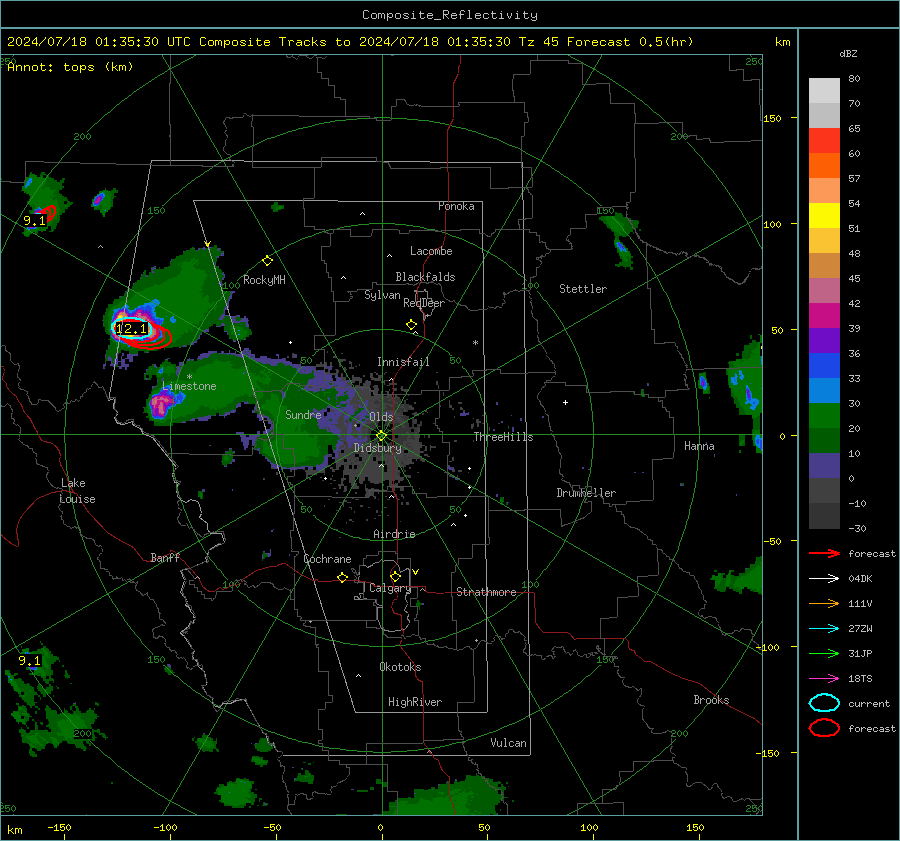900x841 pixels.
Task: Click the Olds town label
Action: pos(381,417)
